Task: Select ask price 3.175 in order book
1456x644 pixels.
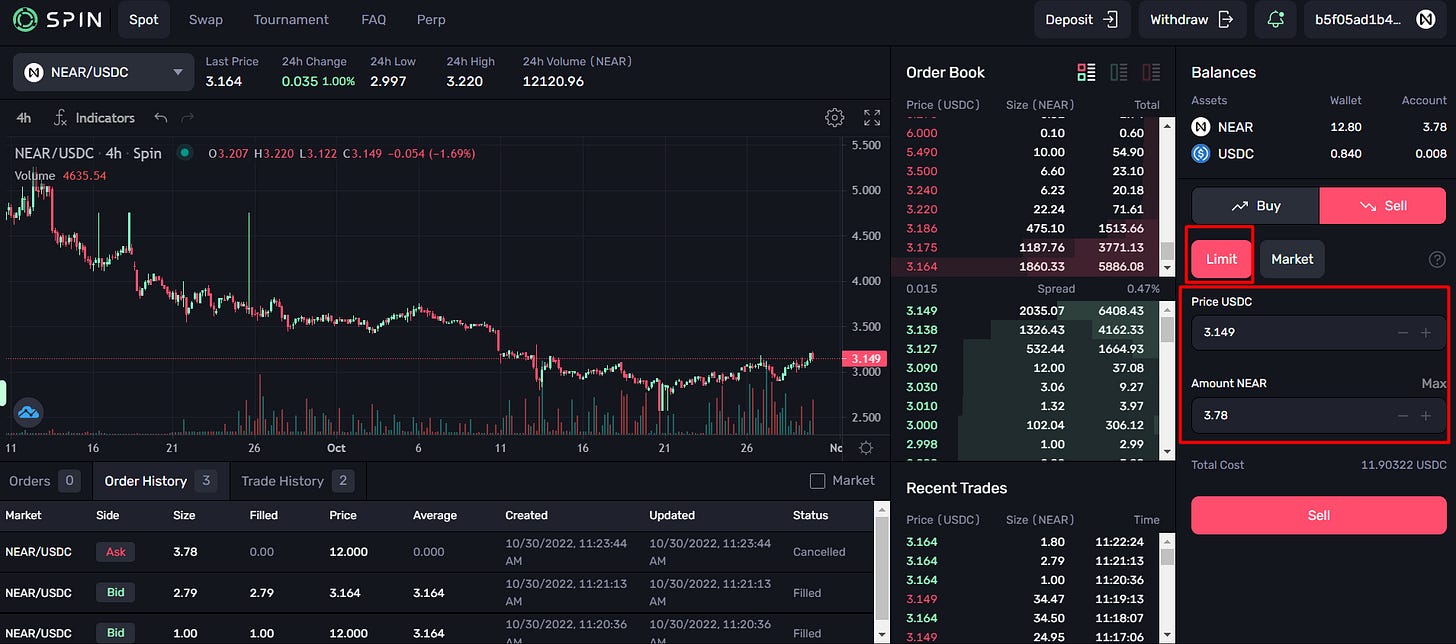Action: (921, 248)
